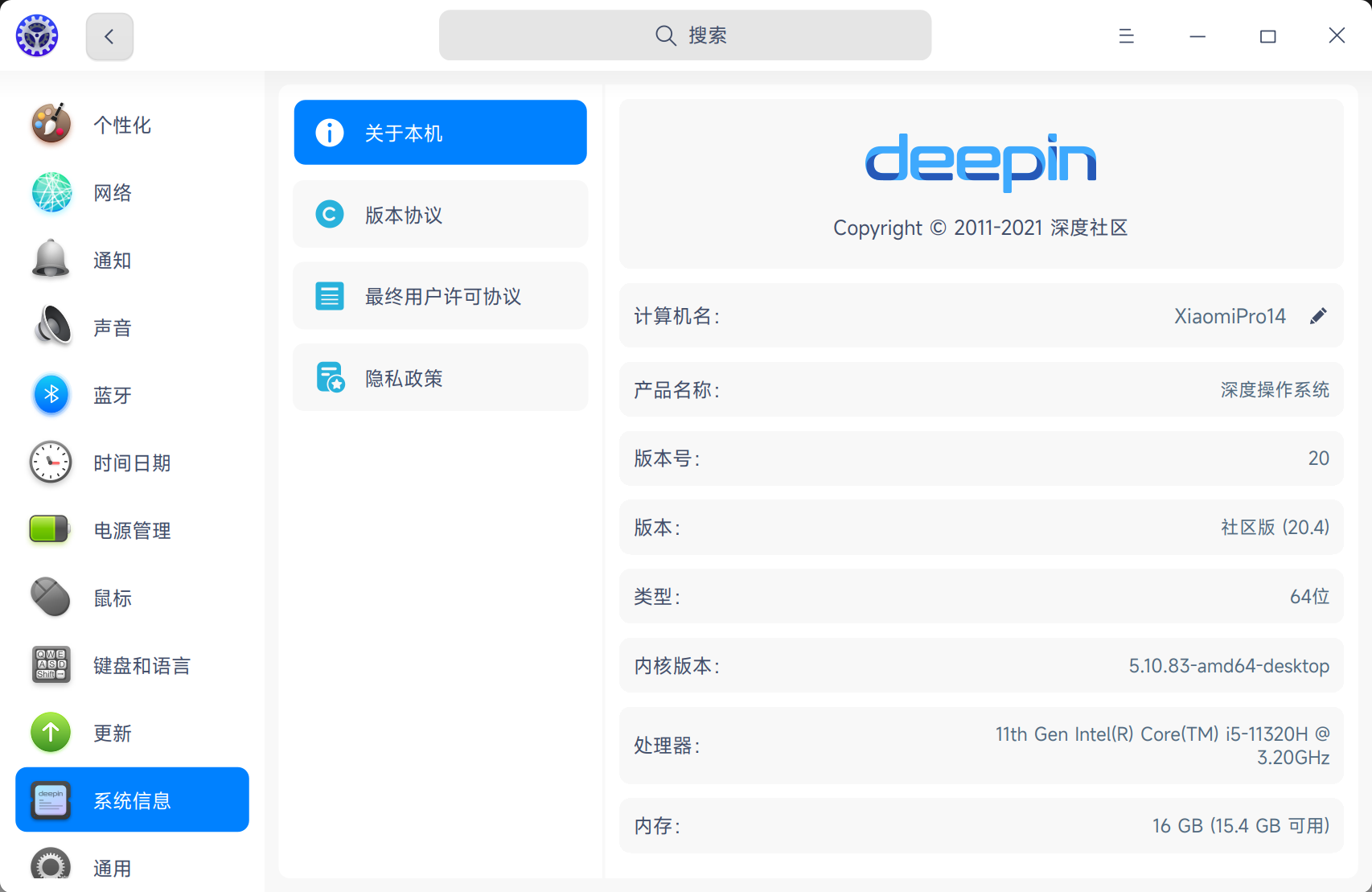Click the 搜索 search field

tap(684, 35)
